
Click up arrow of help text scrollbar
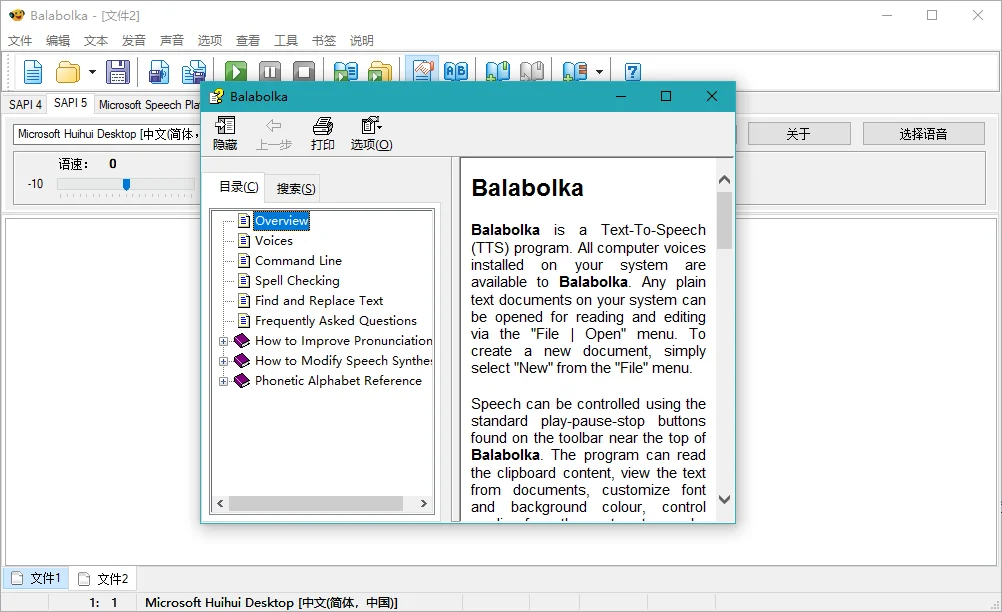pos(724,180)
